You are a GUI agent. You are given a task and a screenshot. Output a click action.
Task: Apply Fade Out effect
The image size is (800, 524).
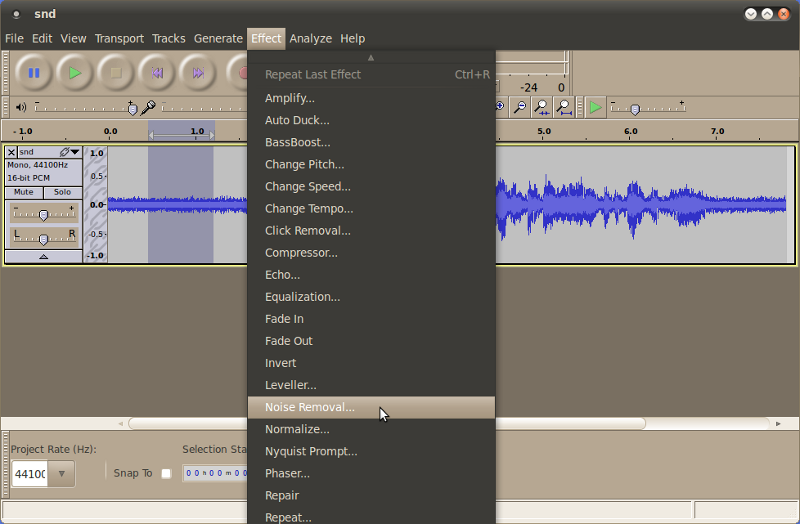[371, 341]
